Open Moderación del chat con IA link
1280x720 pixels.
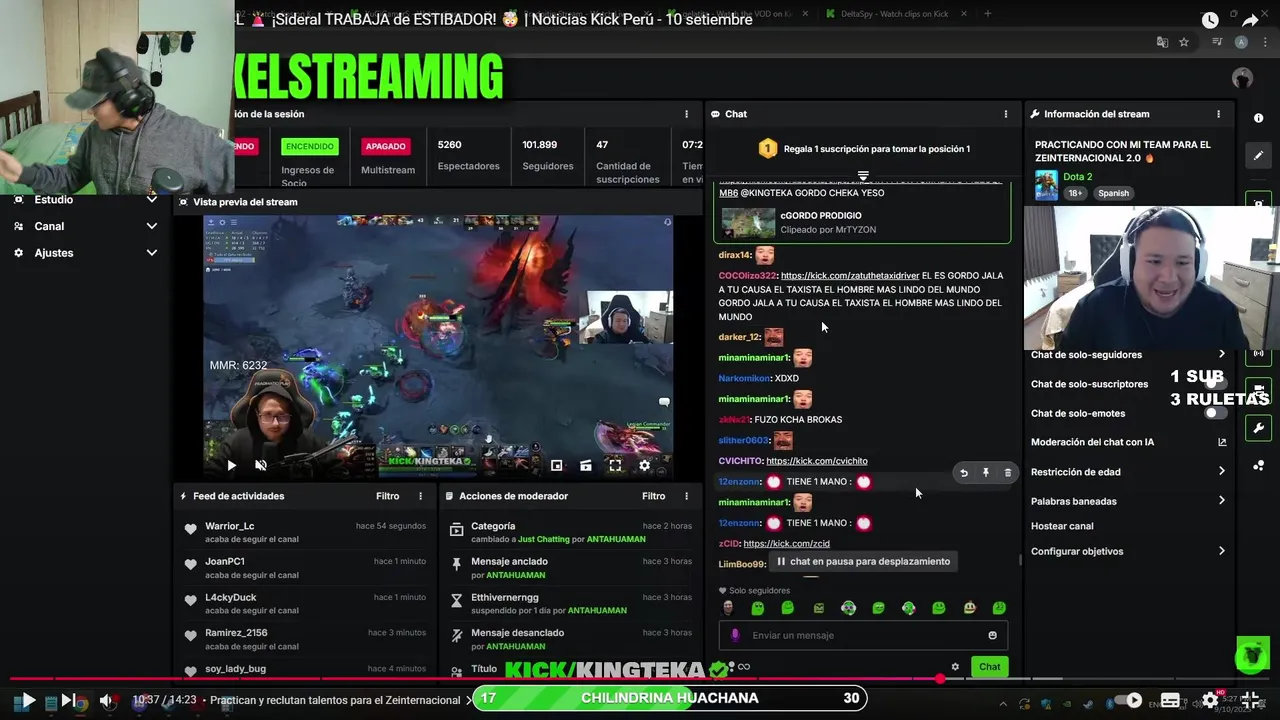click(x=1222, y=442)
